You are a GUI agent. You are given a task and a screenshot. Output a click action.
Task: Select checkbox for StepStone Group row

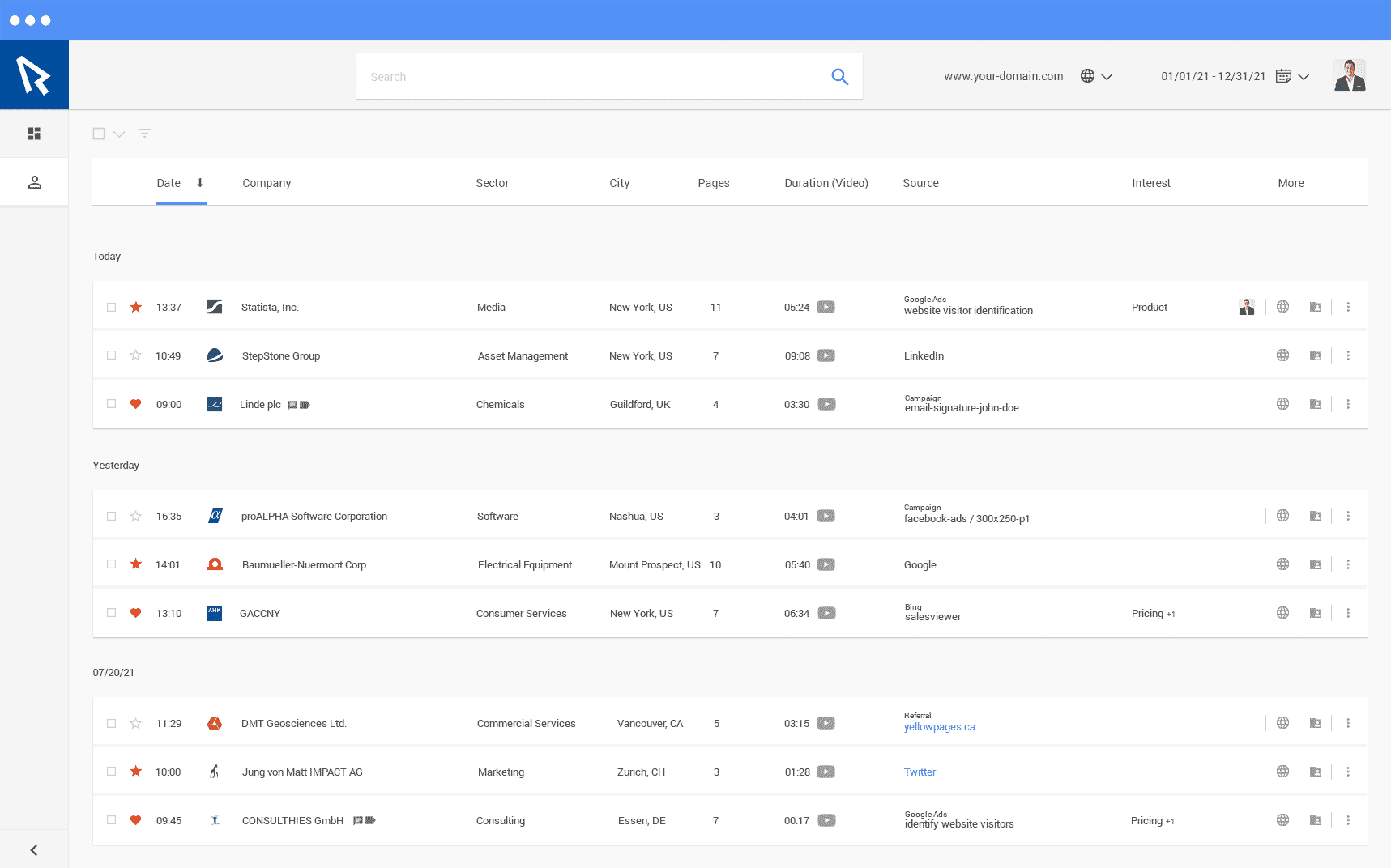click(x=112, y=355)
